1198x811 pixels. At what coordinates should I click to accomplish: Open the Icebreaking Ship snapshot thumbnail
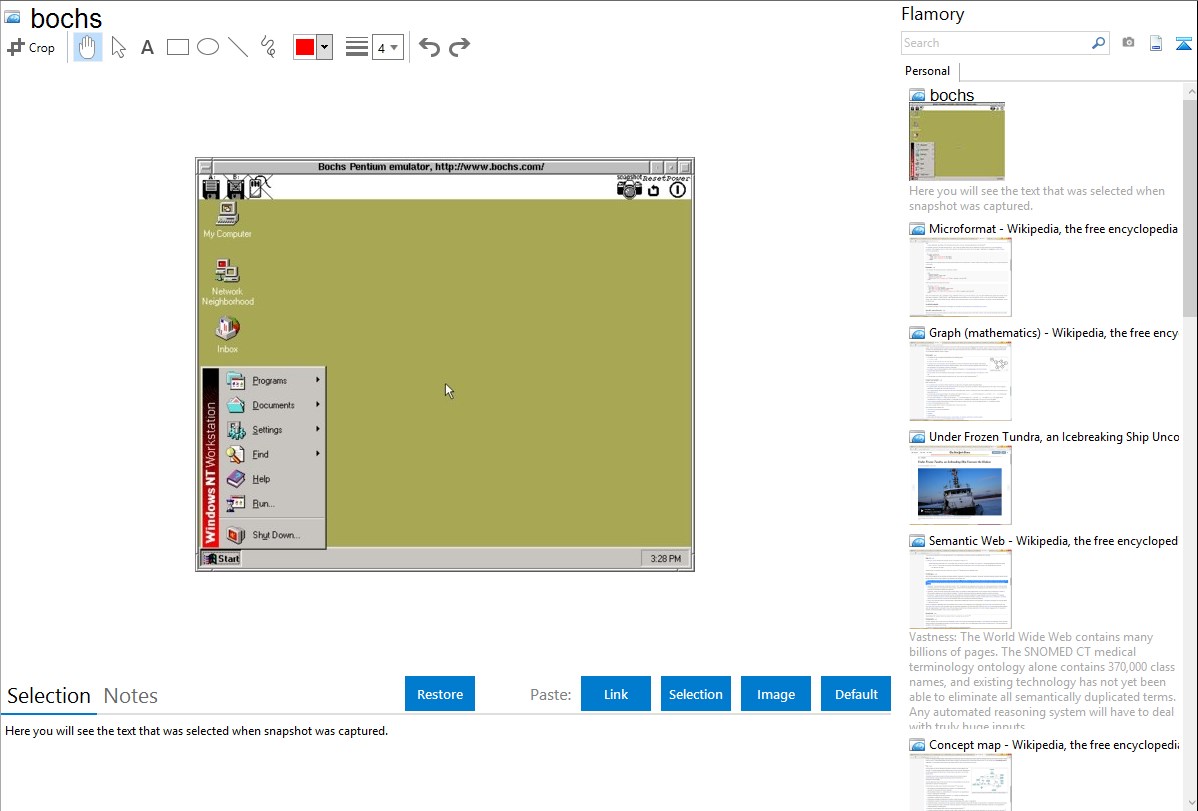960,485
